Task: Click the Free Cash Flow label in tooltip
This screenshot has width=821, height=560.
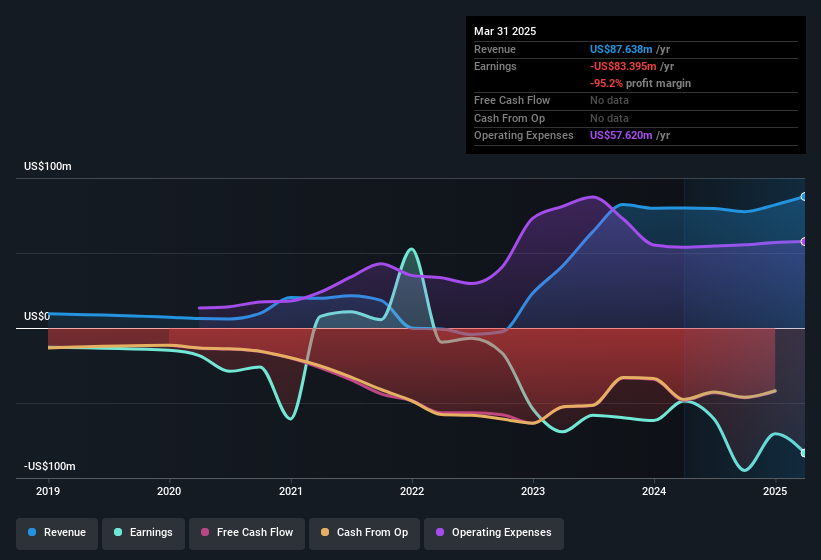Action: 512,100
